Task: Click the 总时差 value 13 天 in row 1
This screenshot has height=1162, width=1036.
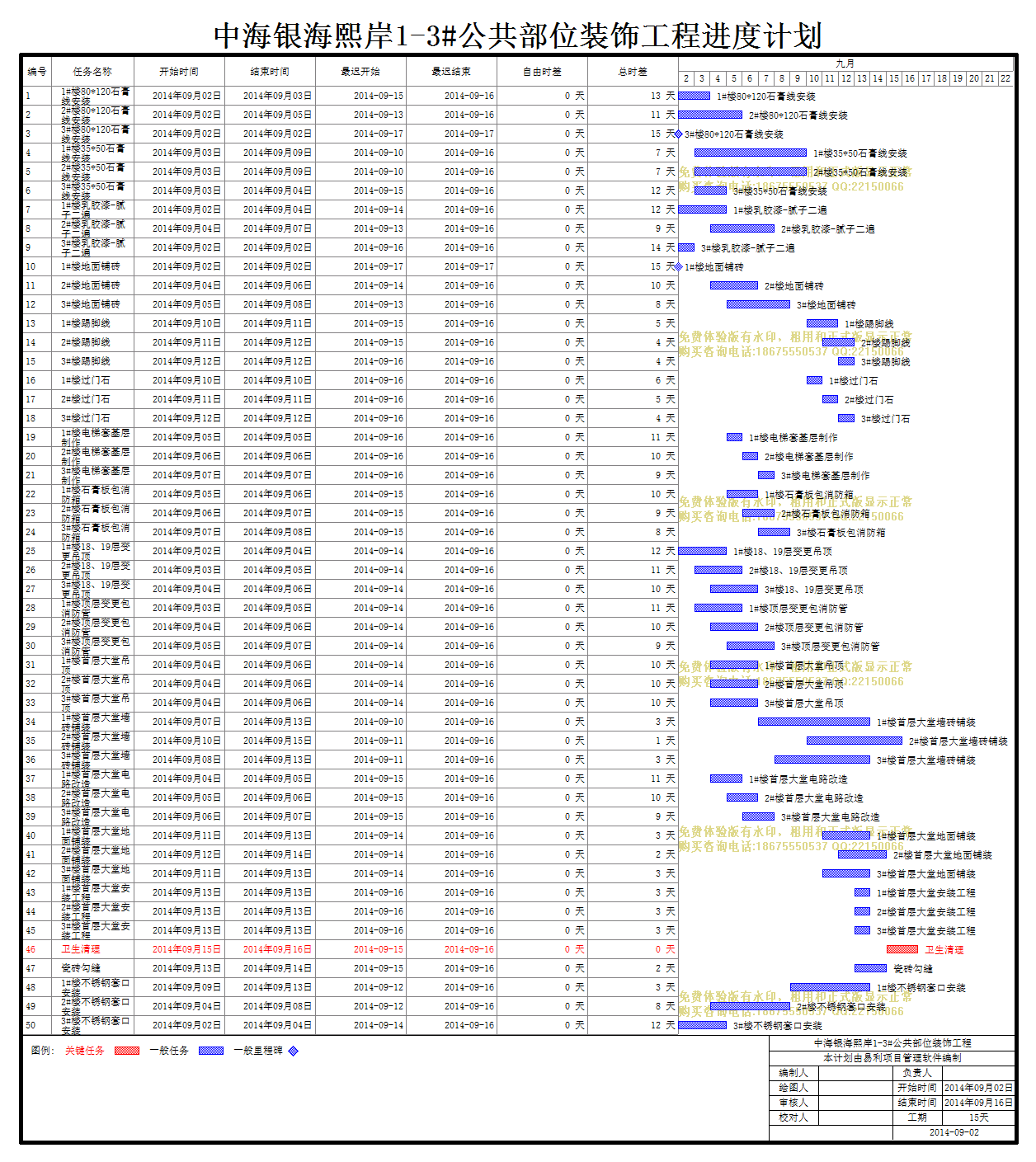Action: (x=662, y=96)
